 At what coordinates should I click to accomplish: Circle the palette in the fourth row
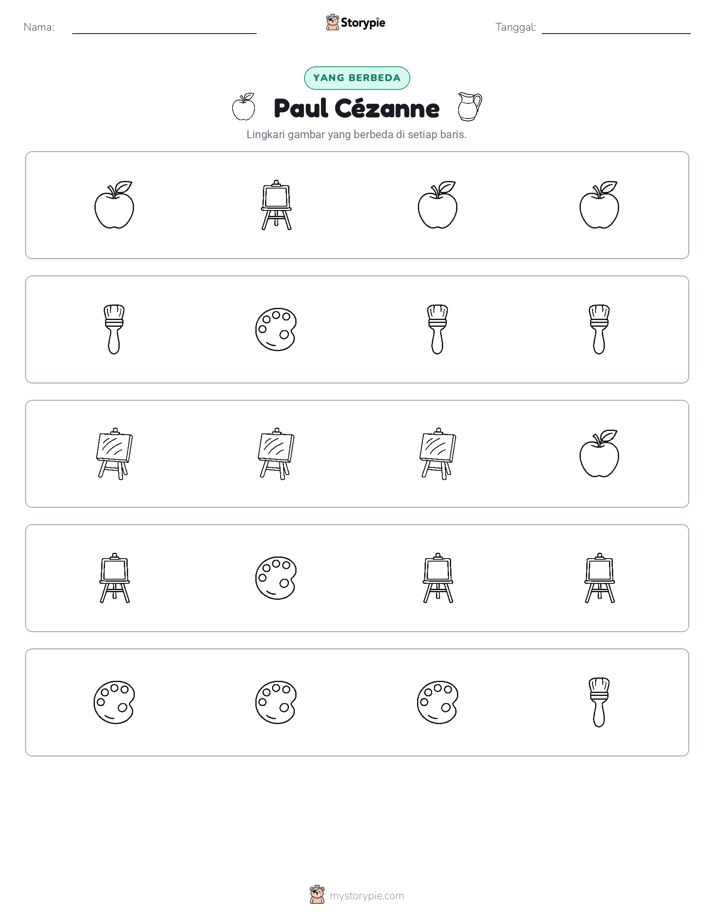(276, 578)
